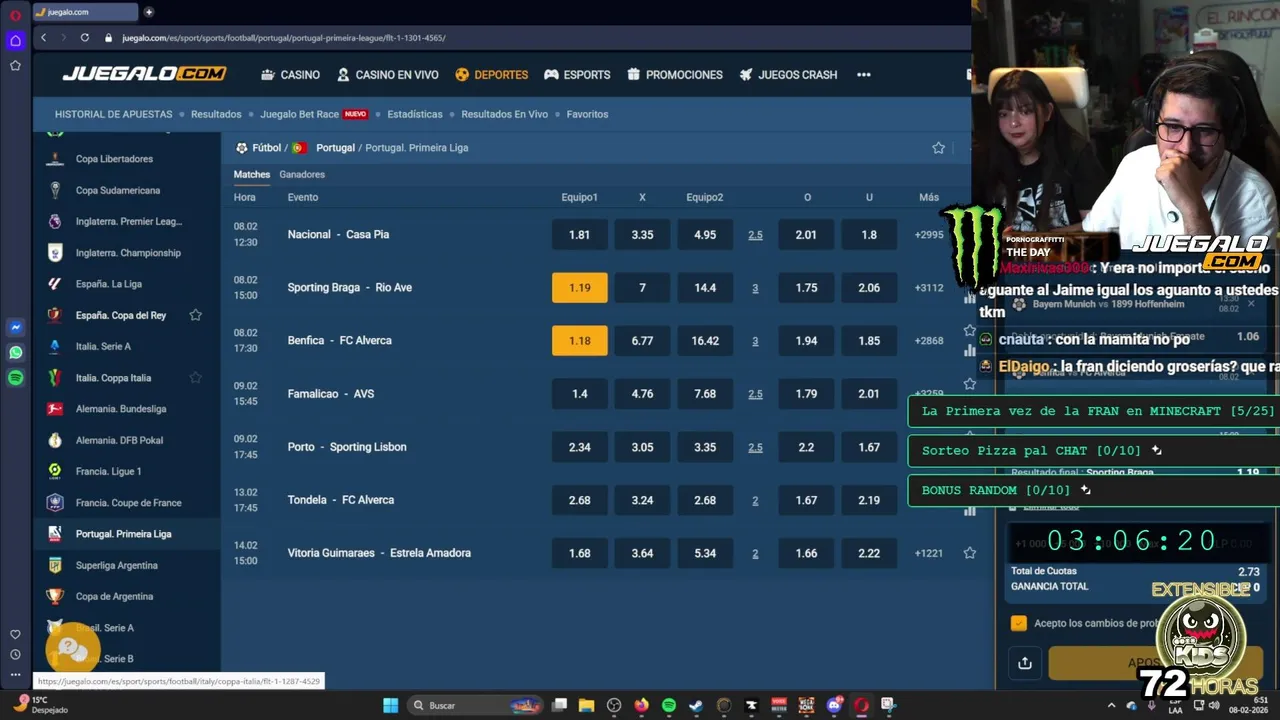Image resolution: width=1280 pixels, height=720 pixels.
Task: Select the DEPORTES tab
Action: pos(491,75)
